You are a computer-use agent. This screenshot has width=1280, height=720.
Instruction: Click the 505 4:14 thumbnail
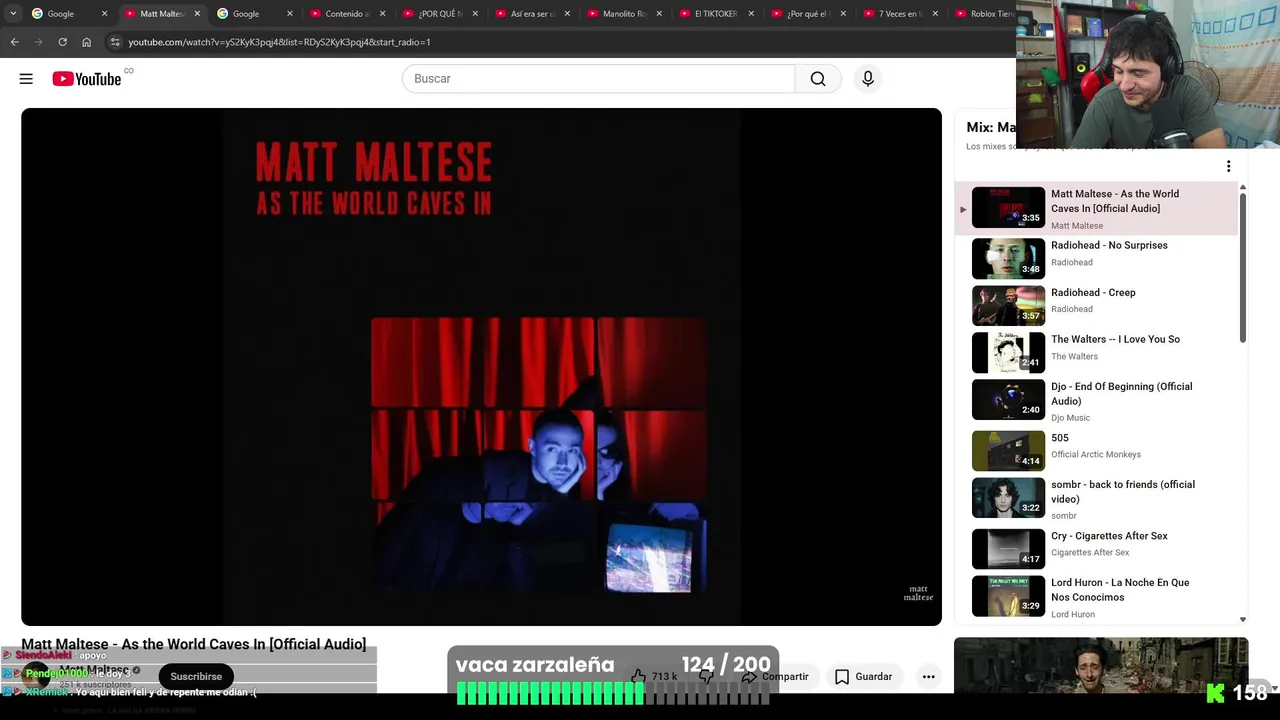(x=1008, y=451)
